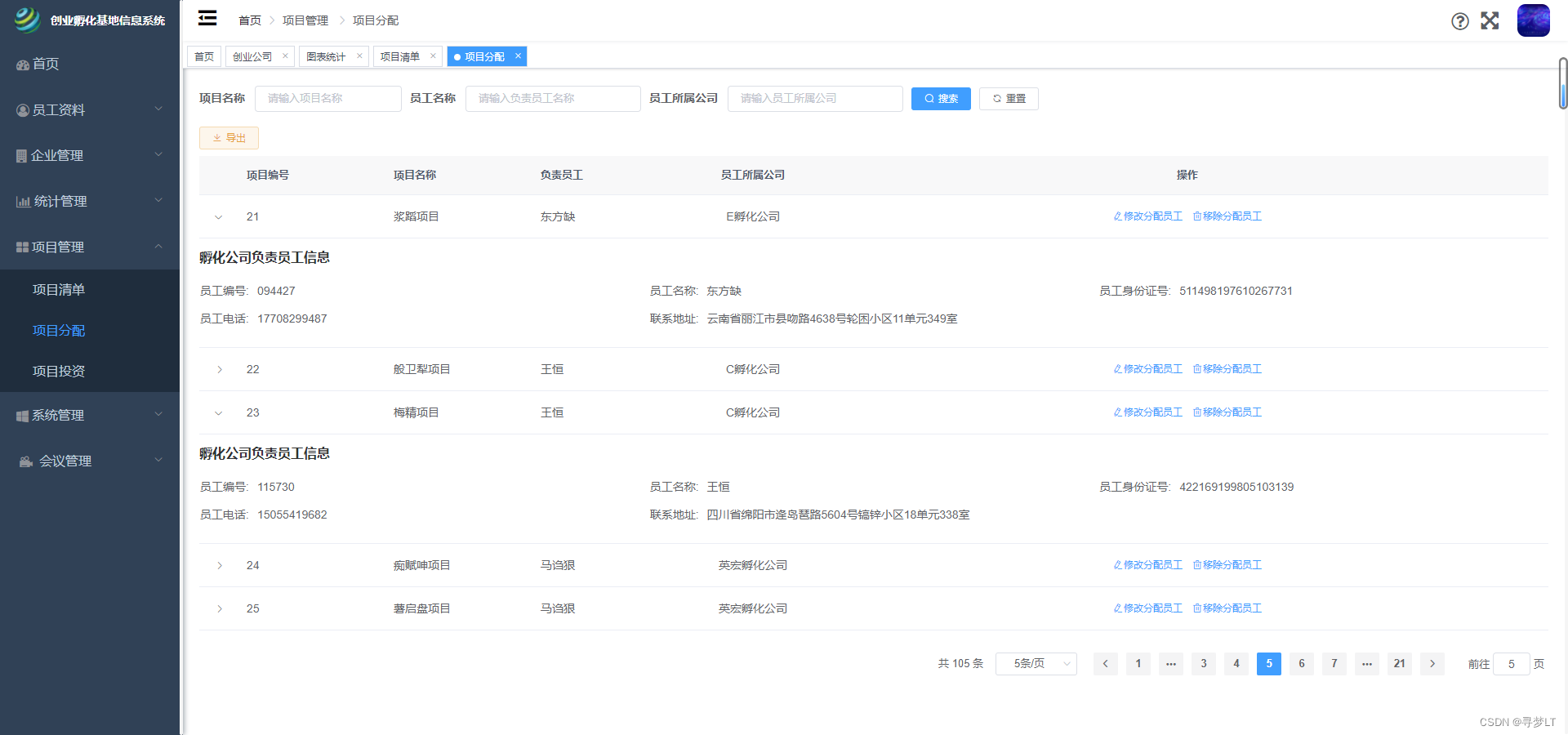Click the 导出 export button
1568x735 pixels.
[x=229, y=137]
